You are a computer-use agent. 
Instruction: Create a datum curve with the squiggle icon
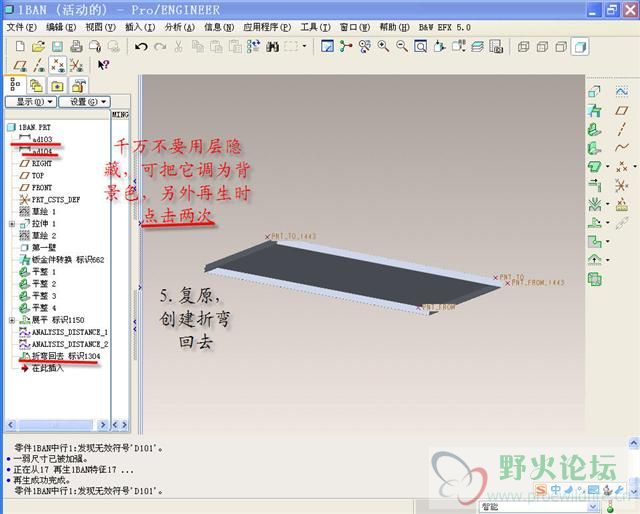(622, 147)
